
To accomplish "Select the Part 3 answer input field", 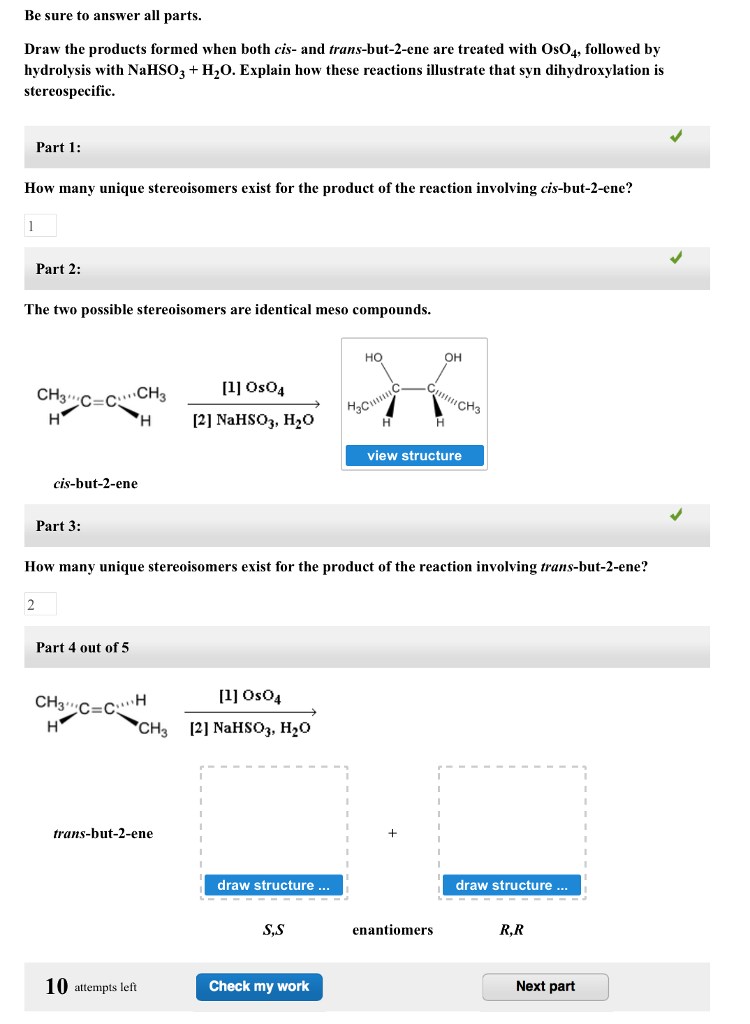I will [x=40, y=603].
